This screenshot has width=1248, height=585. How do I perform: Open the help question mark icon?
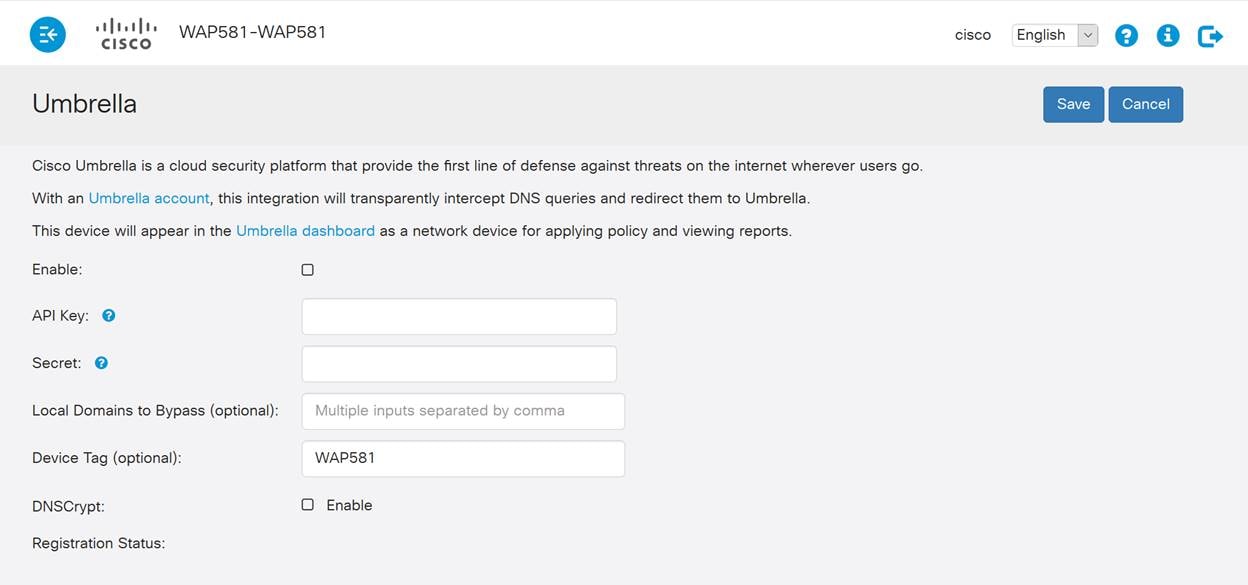[1126, 36]
